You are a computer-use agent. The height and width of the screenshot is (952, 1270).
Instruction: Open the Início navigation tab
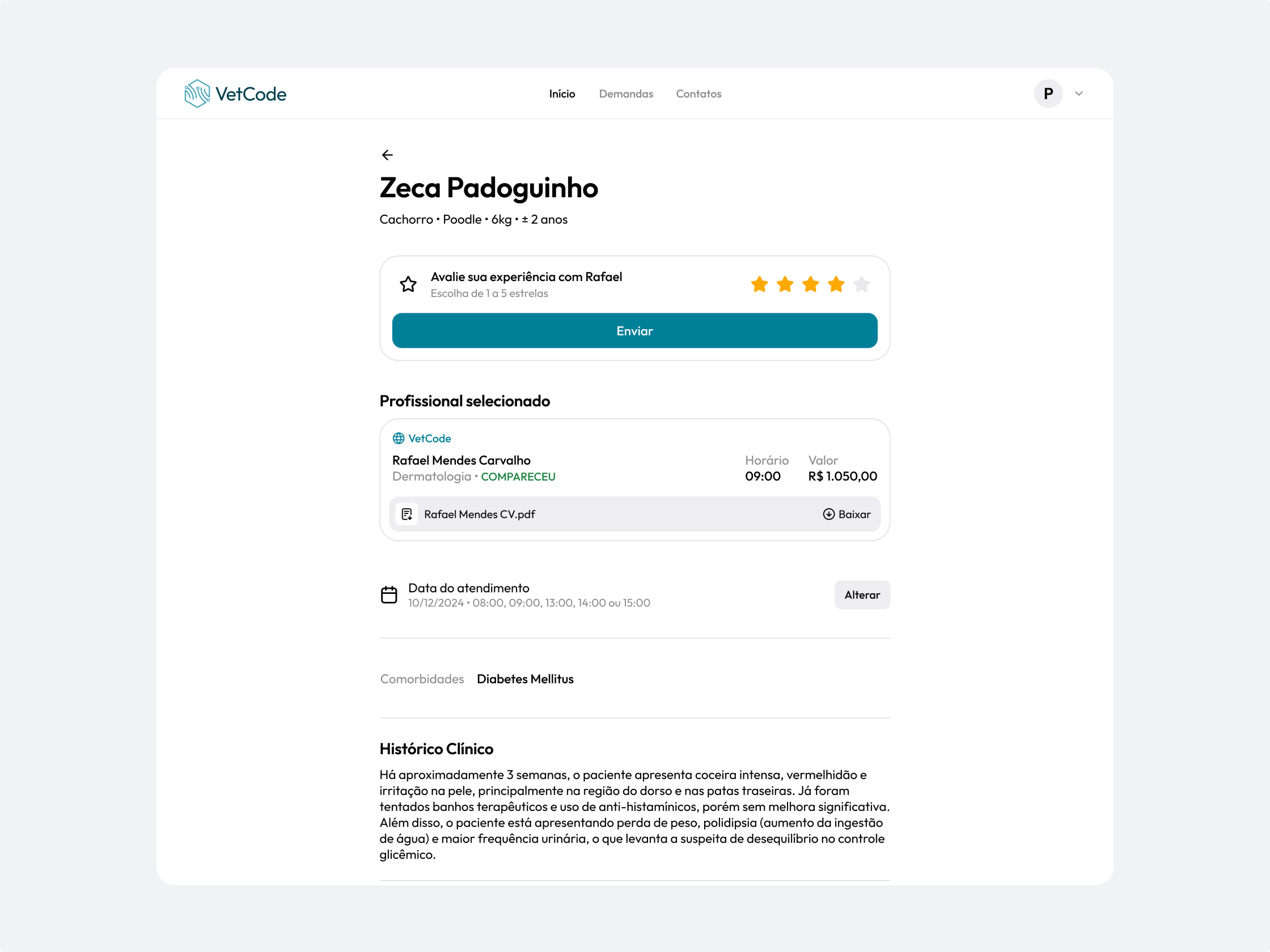point(561,93)
